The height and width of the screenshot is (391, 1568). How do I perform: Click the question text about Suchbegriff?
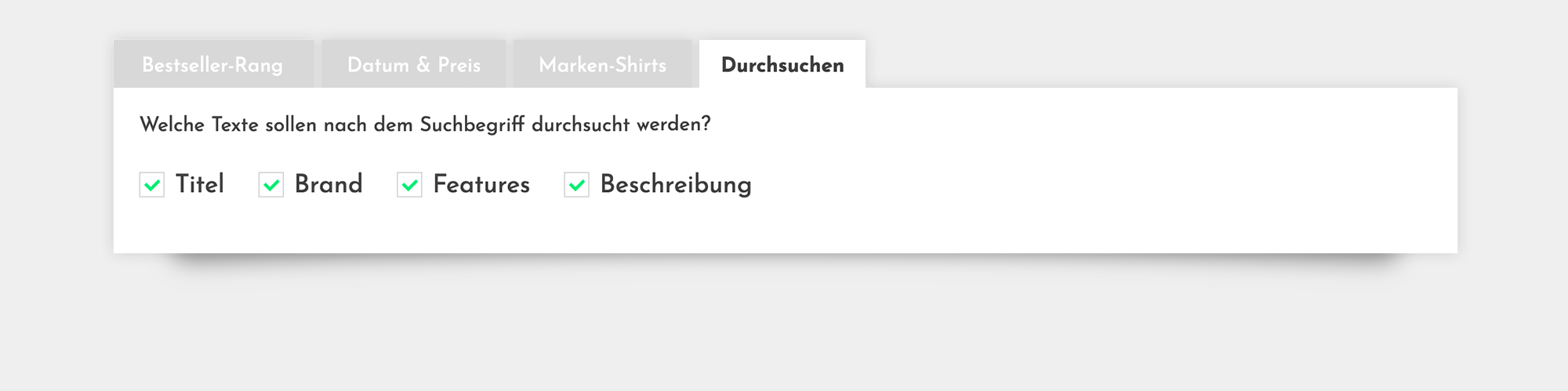click(x=425, y=125)
